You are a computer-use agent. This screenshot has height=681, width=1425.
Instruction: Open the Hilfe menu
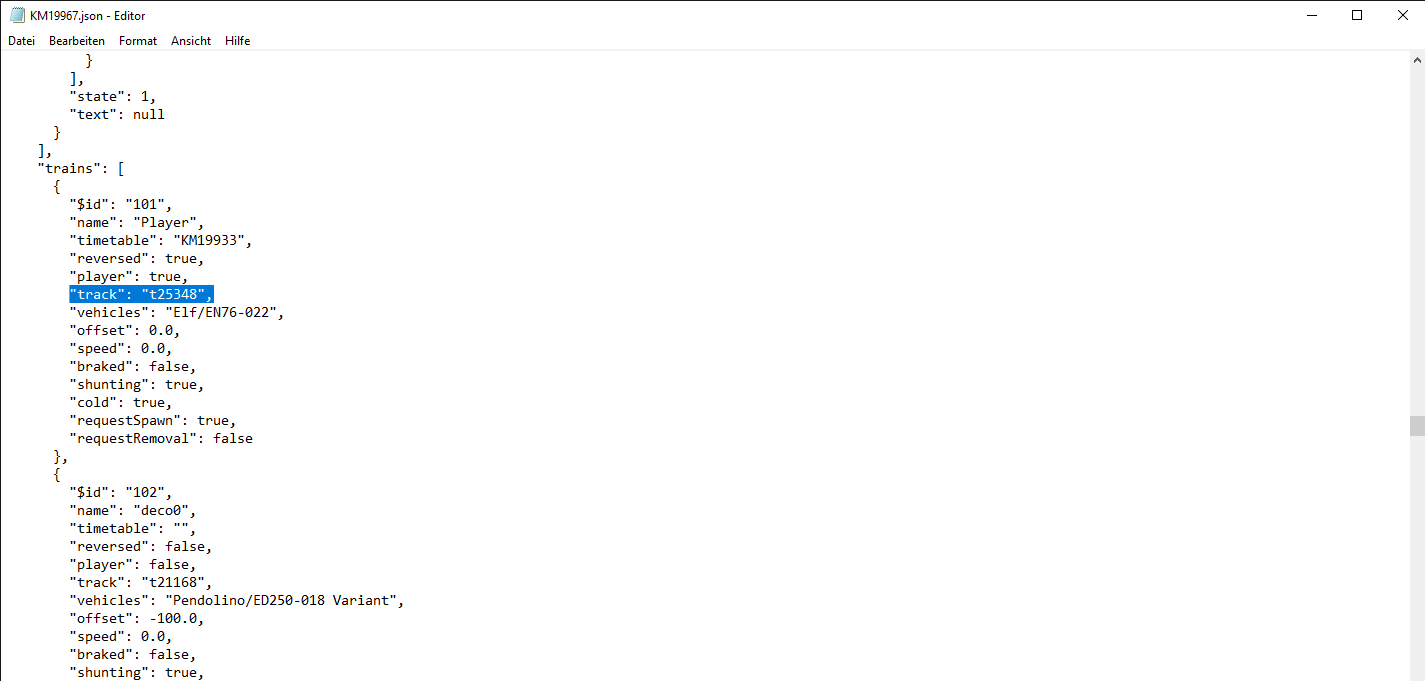click(x=238, y=41)
